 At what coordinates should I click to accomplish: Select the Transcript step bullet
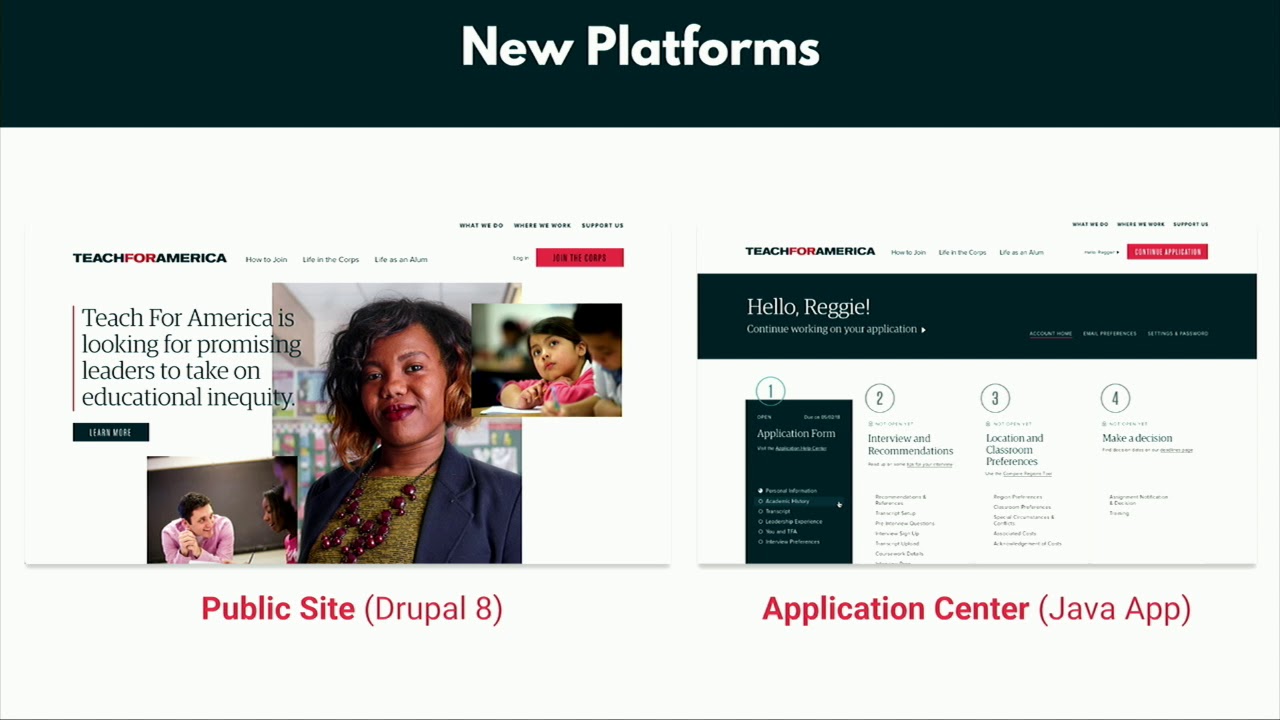760,511
